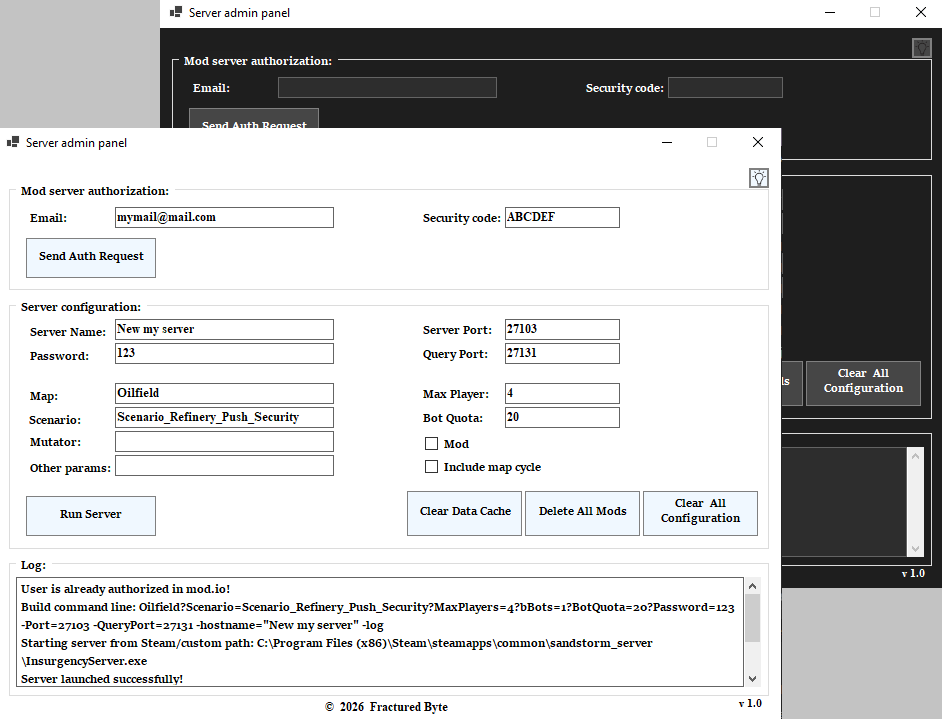Focus the Security code field with ABCDEF
Viewport: 942px width, 719px height.
pyautogui.click(x=562, y=217)
